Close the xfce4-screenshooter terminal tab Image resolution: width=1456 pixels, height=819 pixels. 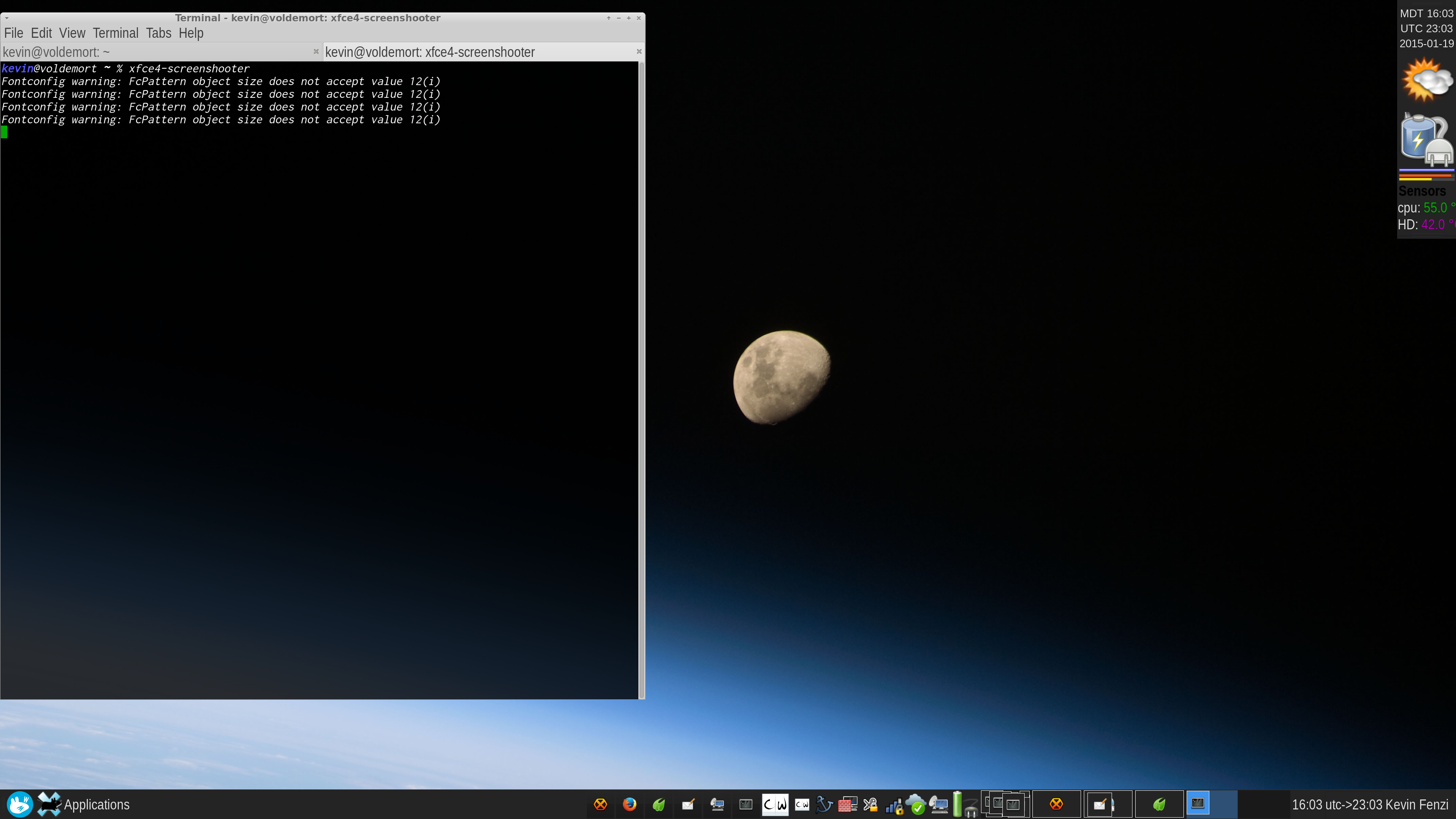[x=639, y=51]
